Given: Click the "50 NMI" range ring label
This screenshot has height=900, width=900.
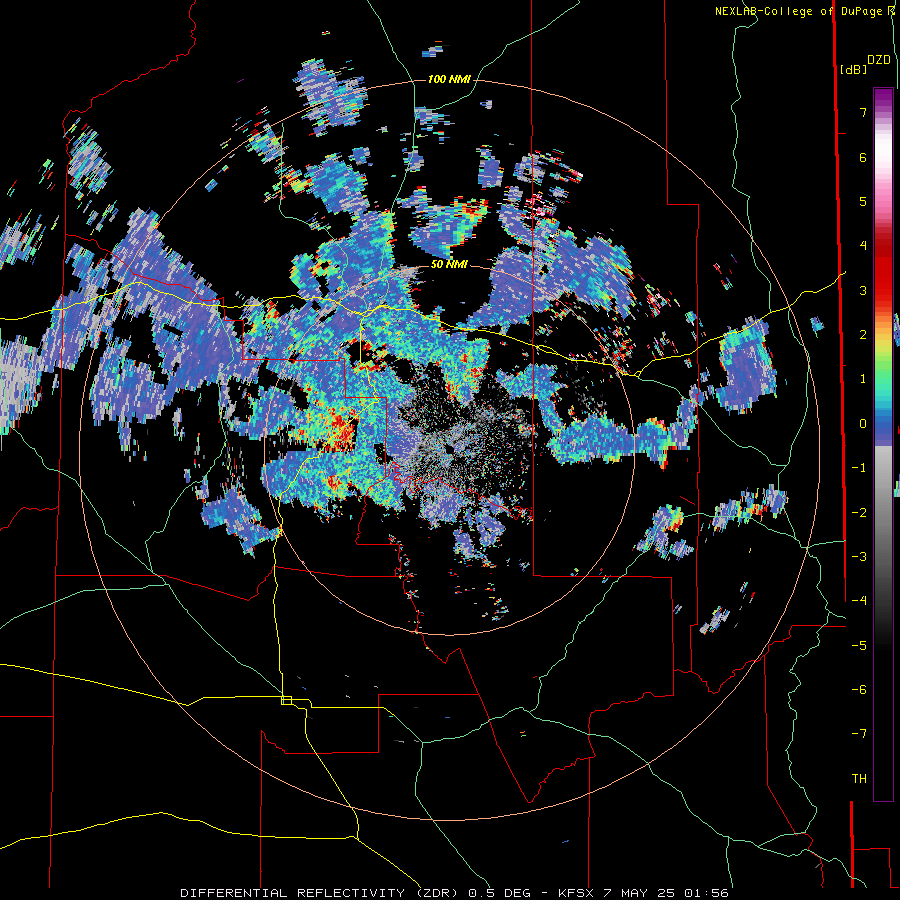Looking at the screenshot, I should pos(449,264).
